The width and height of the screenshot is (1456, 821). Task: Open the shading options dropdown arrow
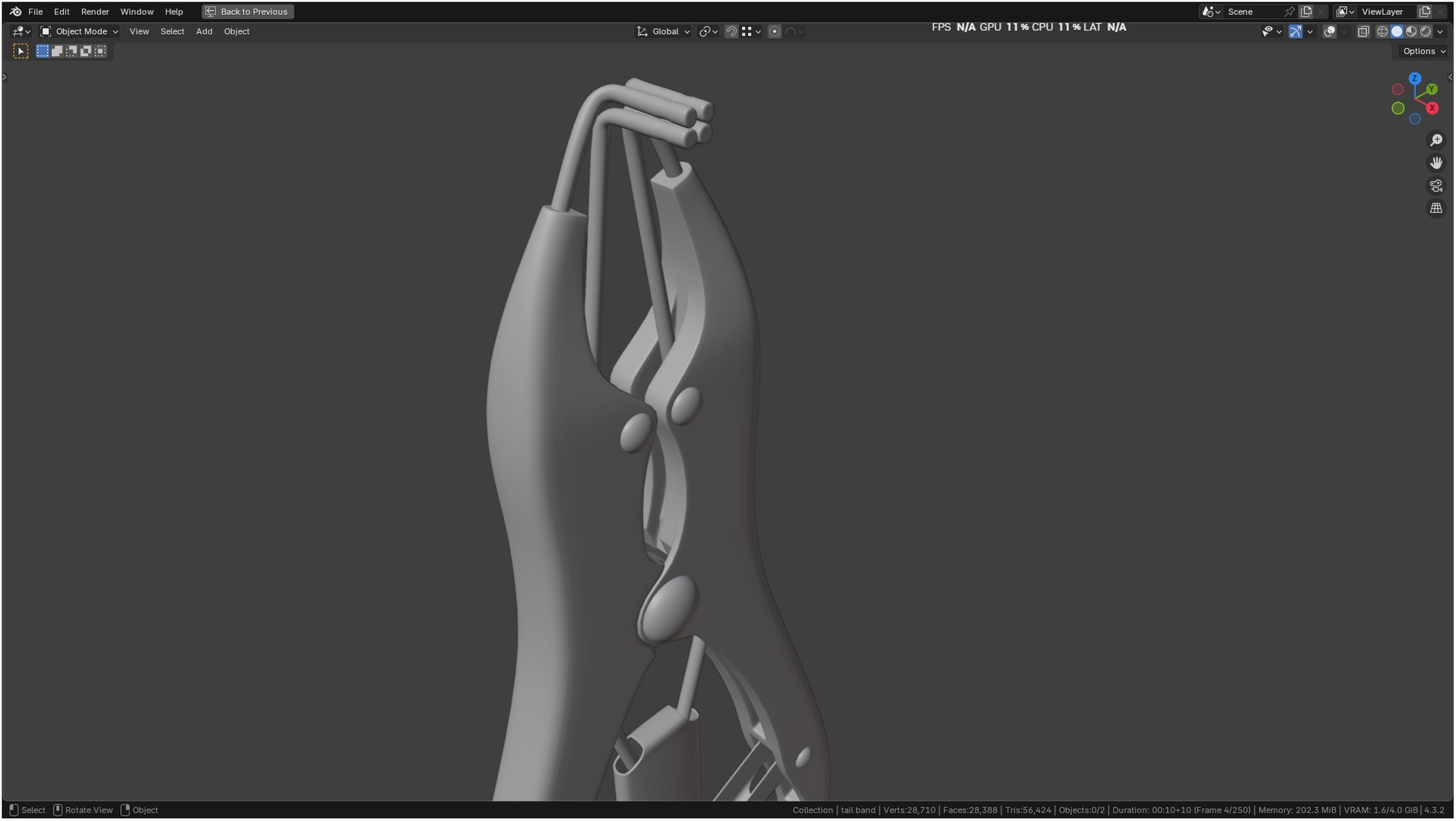(x=1440, y=31)
